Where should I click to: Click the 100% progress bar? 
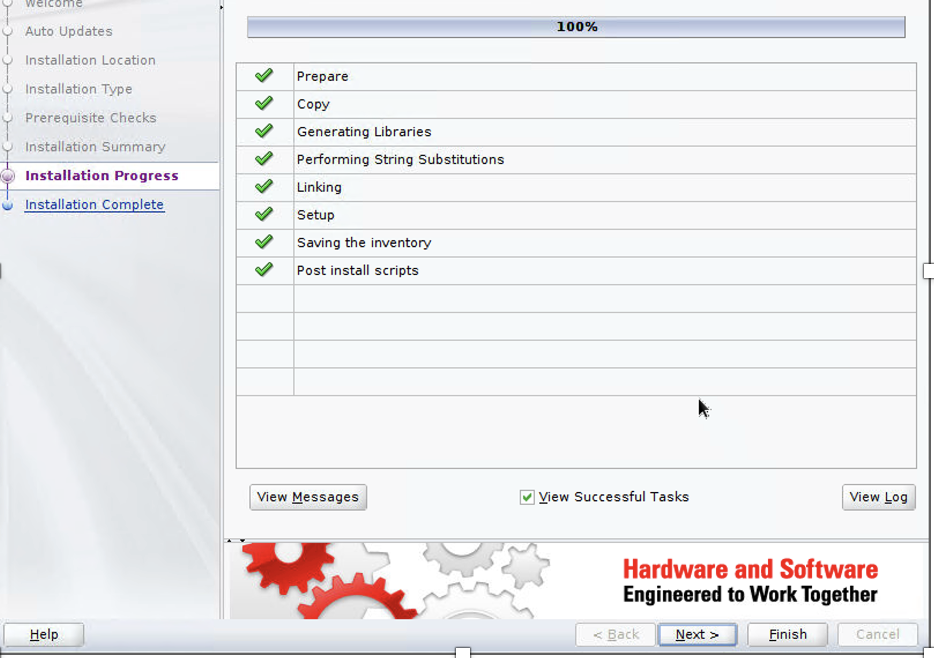(x=576, y=27)
